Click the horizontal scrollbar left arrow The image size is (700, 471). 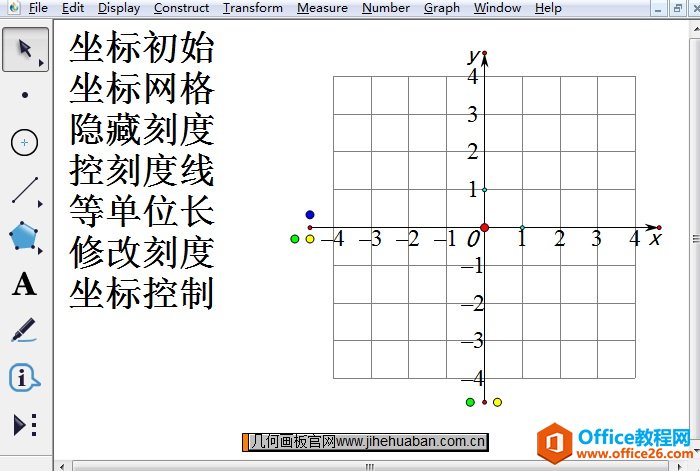(x=62, y=467)
